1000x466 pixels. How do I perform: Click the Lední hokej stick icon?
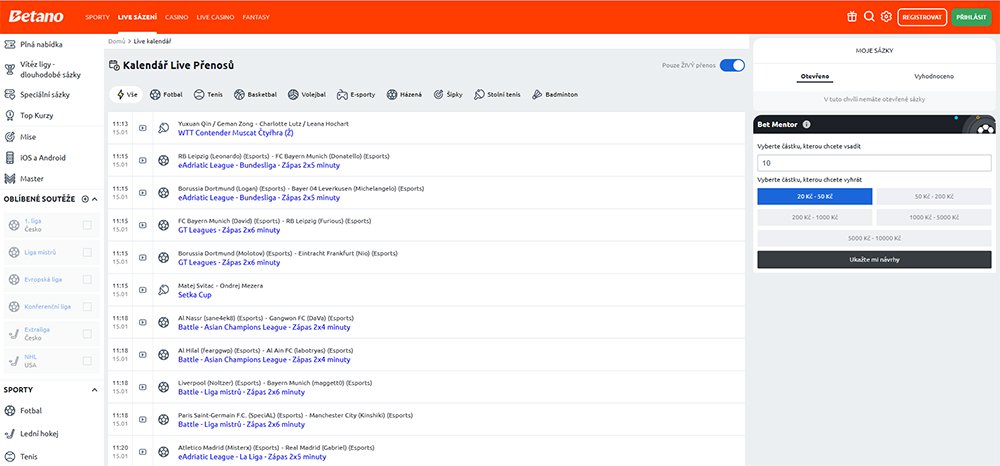click(10, 433)
